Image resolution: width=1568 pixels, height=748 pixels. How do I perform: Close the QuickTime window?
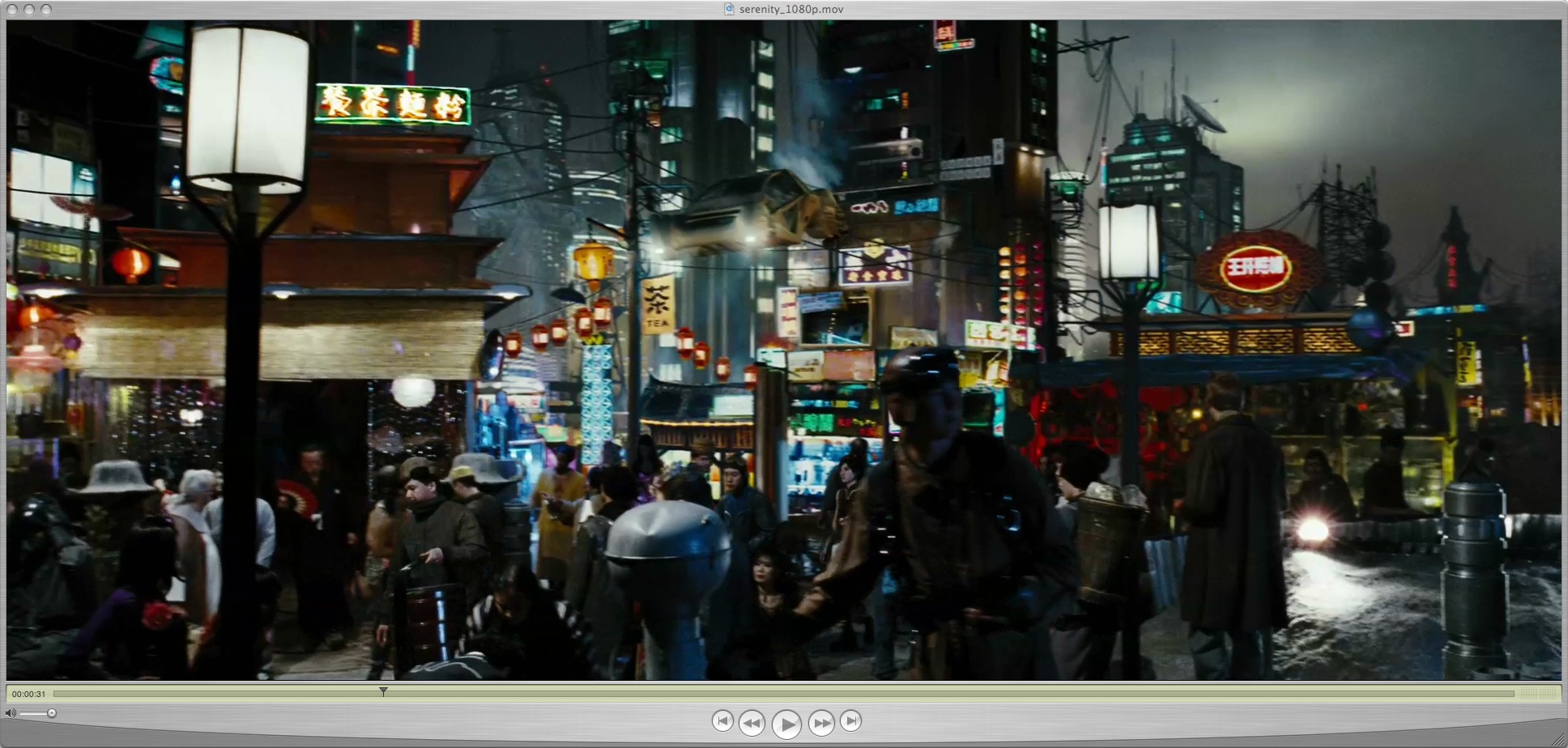(11, 9)
